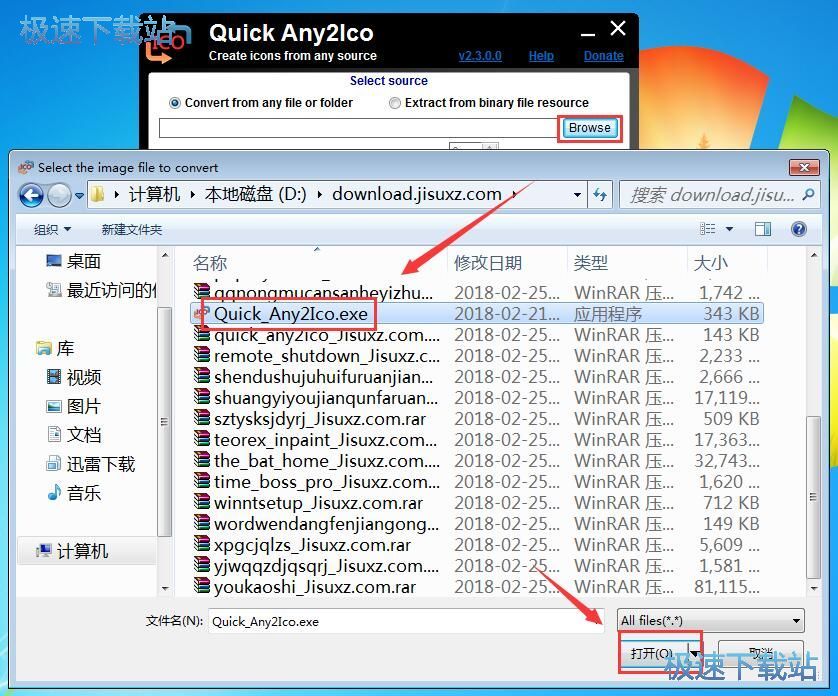The height and width of the screenshot is (696, 838).
Task: Click the source path field in Quick Any2Ico
Action: (x=358, y=128)
